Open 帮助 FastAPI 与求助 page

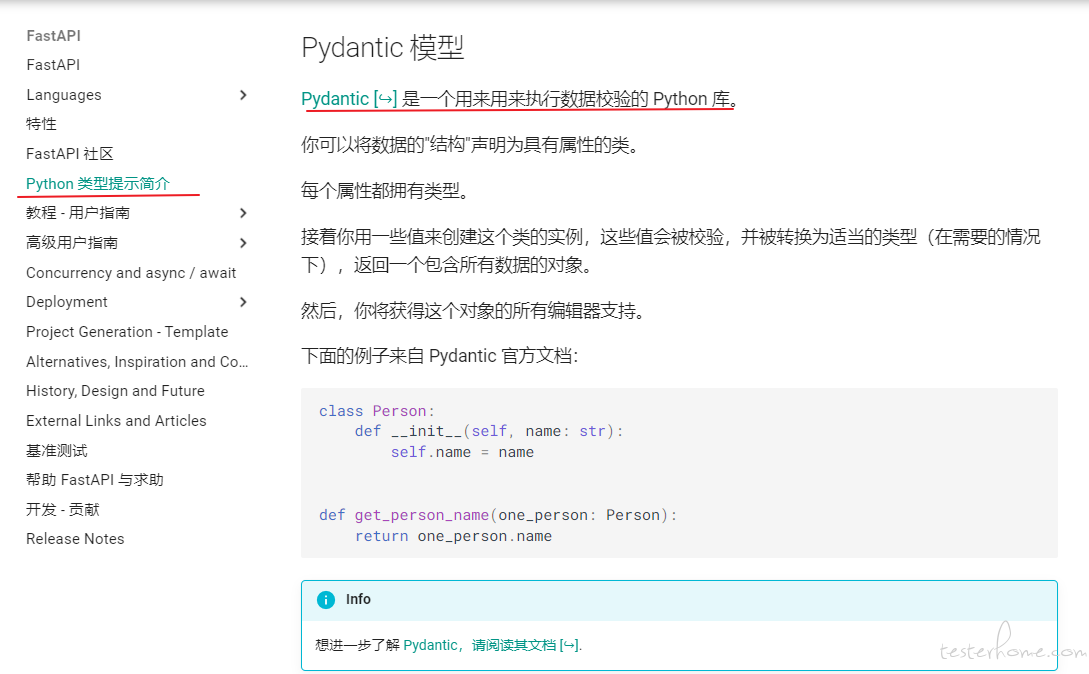coord(95,479)
